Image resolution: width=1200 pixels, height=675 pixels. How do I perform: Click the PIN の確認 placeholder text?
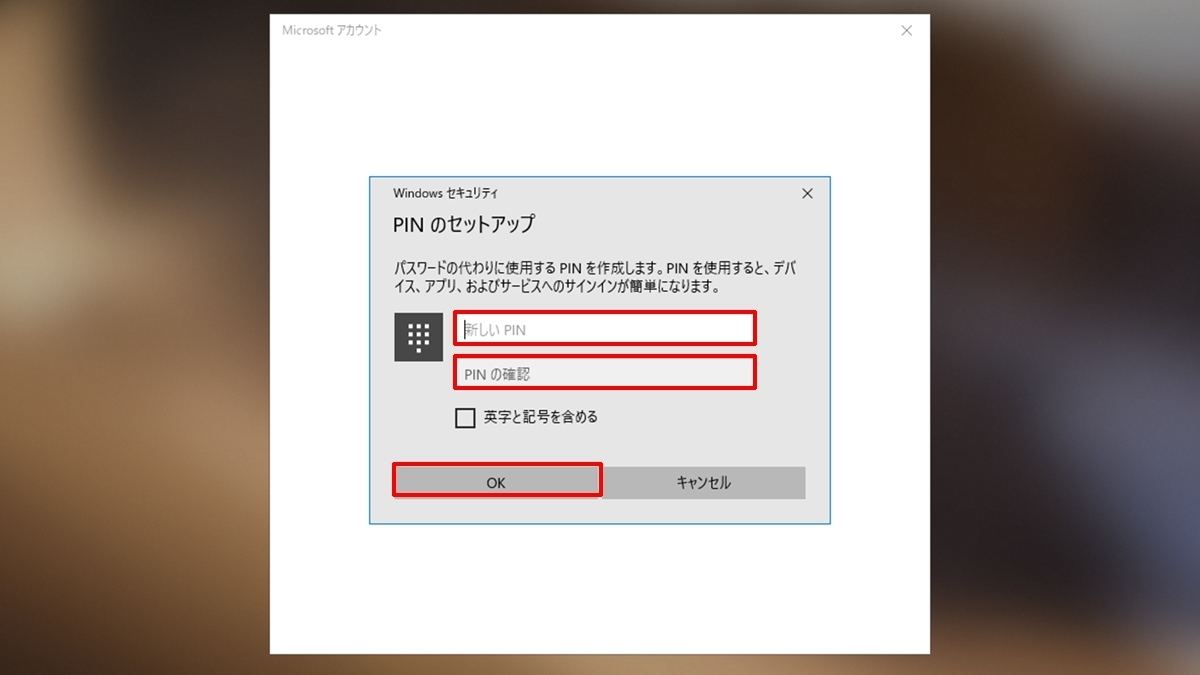coord(497,374)
